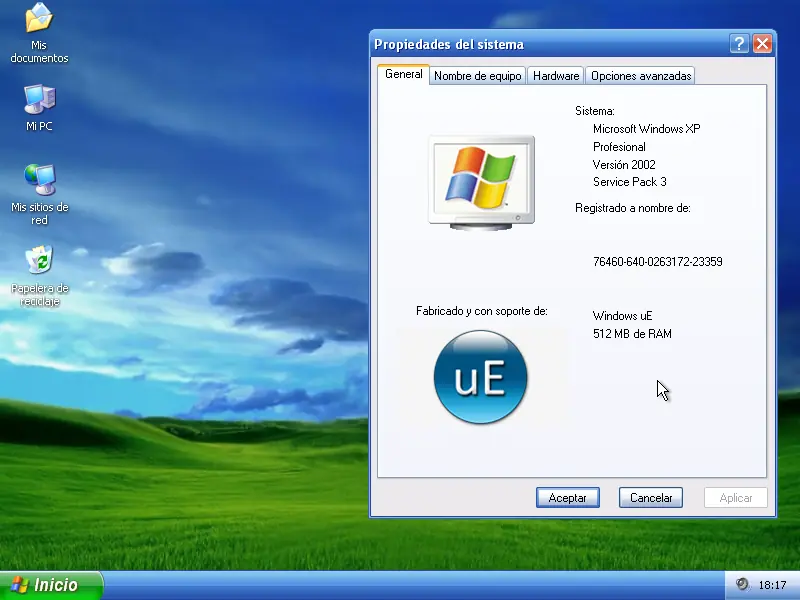Click the Windows XP monitor logo image
Image resolution: width=800 pixels, height=600 pixels.
click(481, 182)
